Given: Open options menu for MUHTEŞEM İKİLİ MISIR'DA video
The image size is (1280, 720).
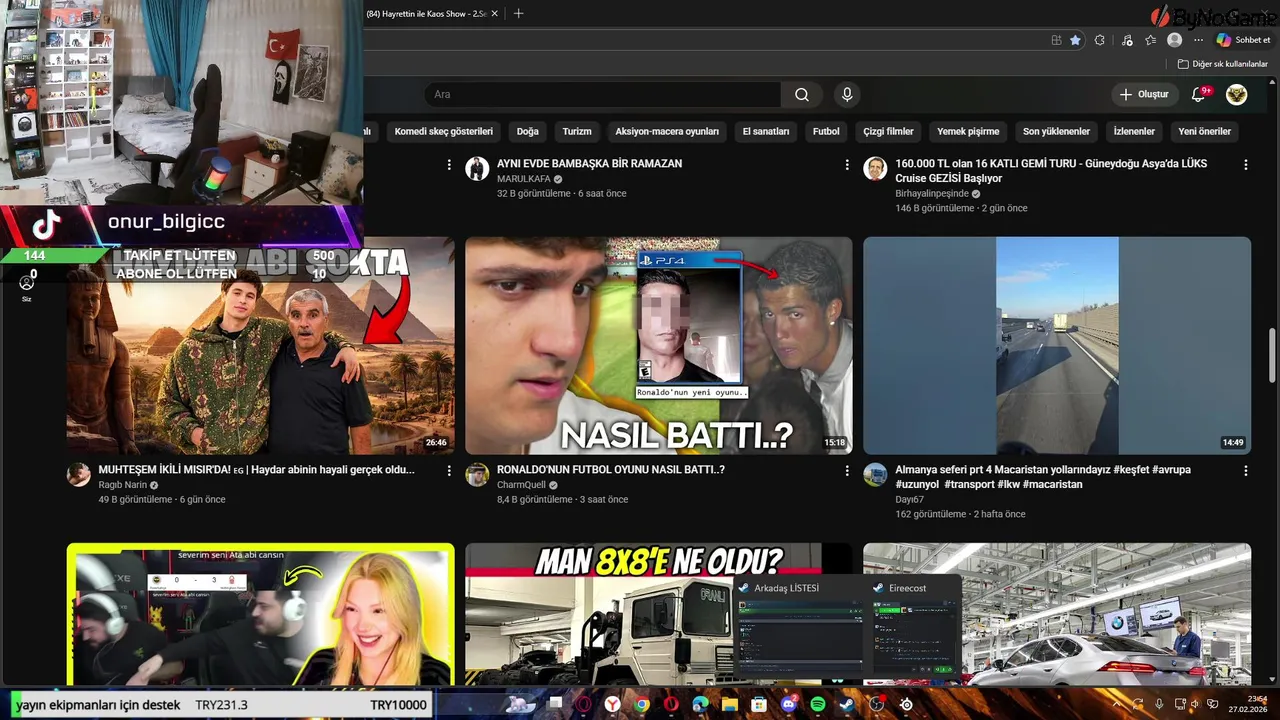Looking at the screenshot, I should click(449, 471).
